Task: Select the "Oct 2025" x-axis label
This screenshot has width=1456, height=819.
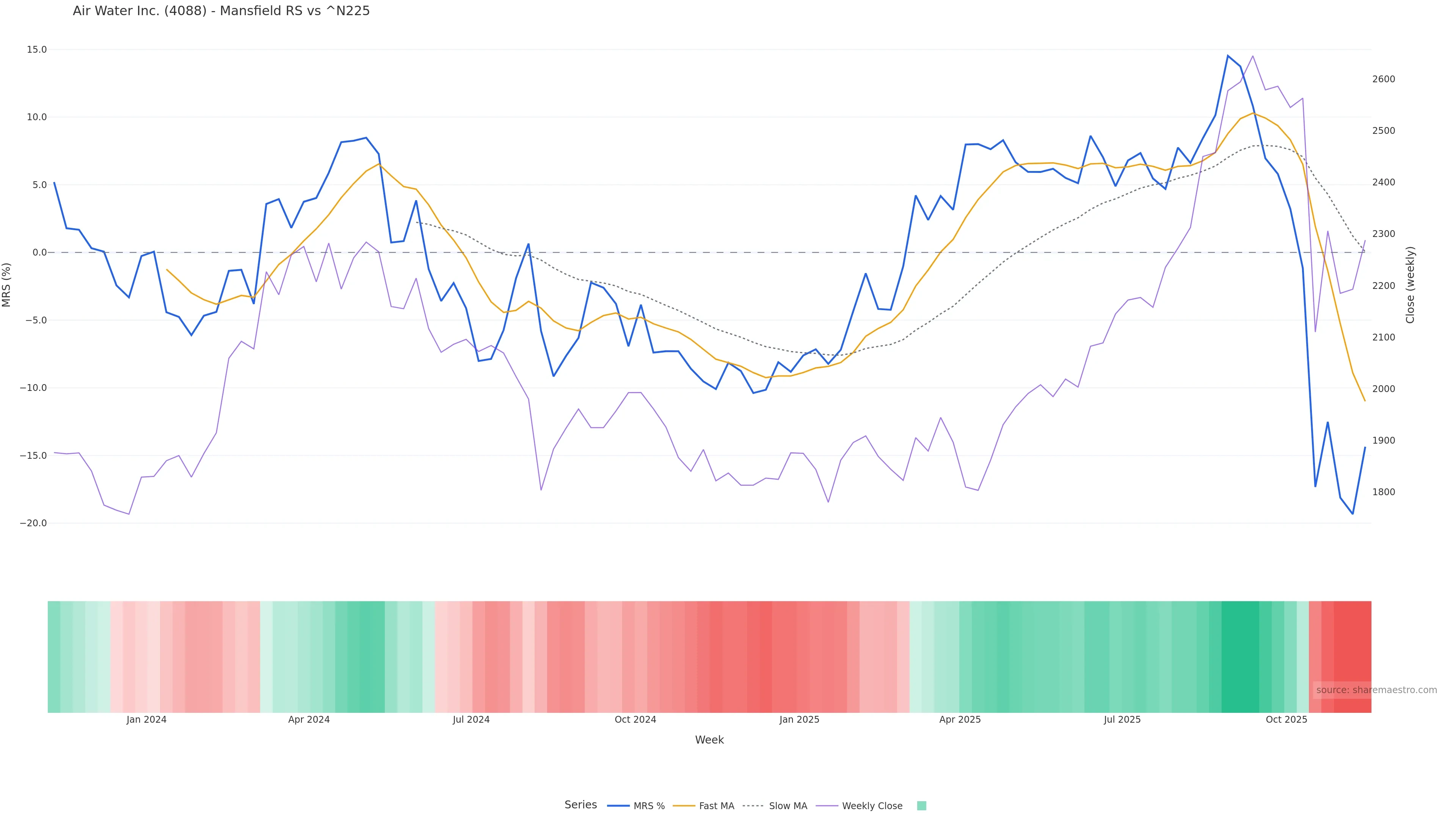Action: pos(1287,720)
